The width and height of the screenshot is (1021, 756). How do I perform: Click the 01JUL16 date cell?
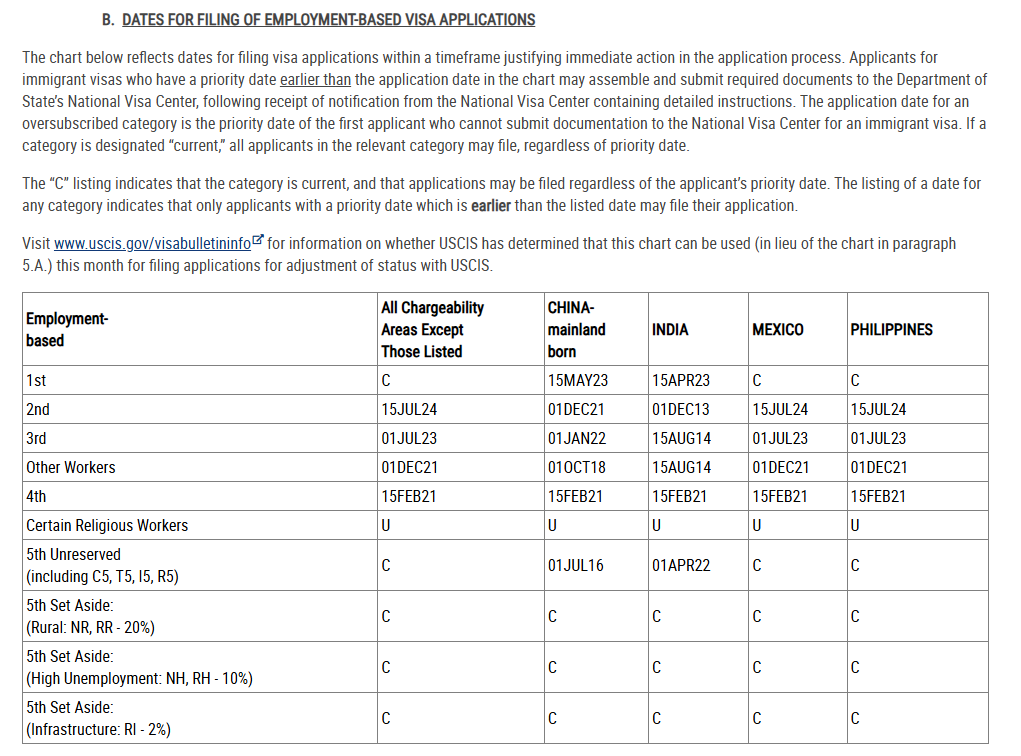coord(576,565)
